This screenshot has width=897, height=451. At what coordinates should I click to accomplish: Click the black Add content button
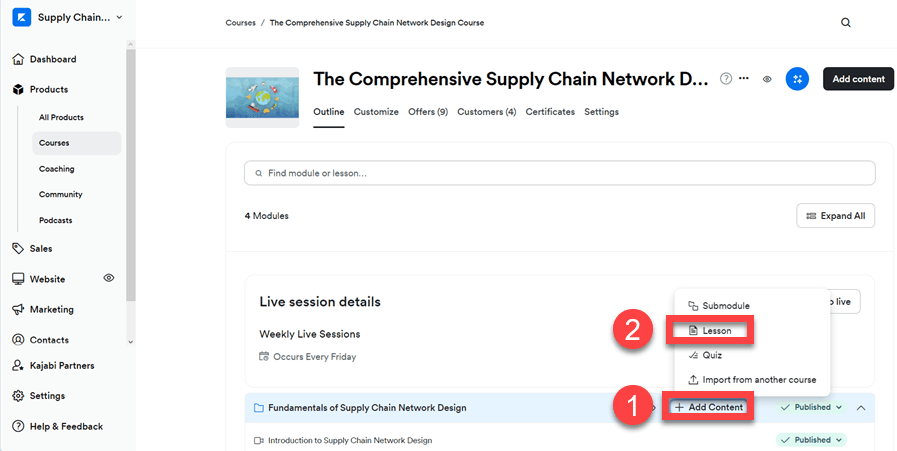[858, 79]
